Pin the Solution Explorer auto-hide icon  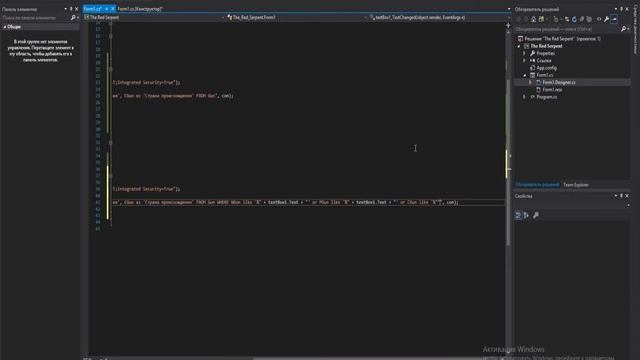pyautogui.click(x=622, y=9)
